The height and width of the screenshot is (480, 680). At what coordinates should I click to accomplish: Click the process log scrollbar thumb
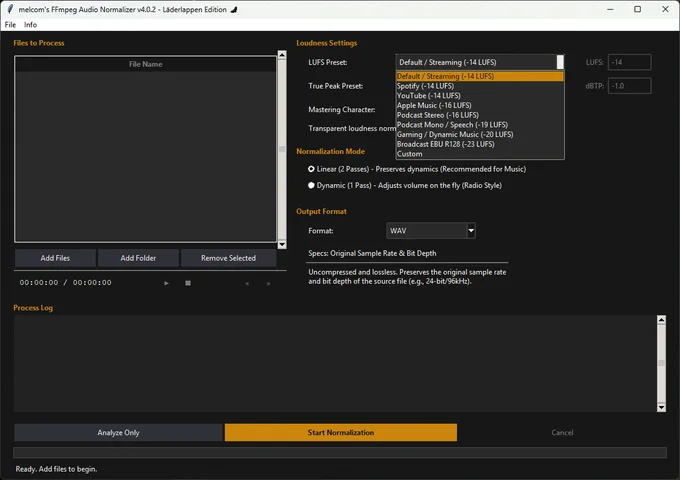tap(661, 363)
